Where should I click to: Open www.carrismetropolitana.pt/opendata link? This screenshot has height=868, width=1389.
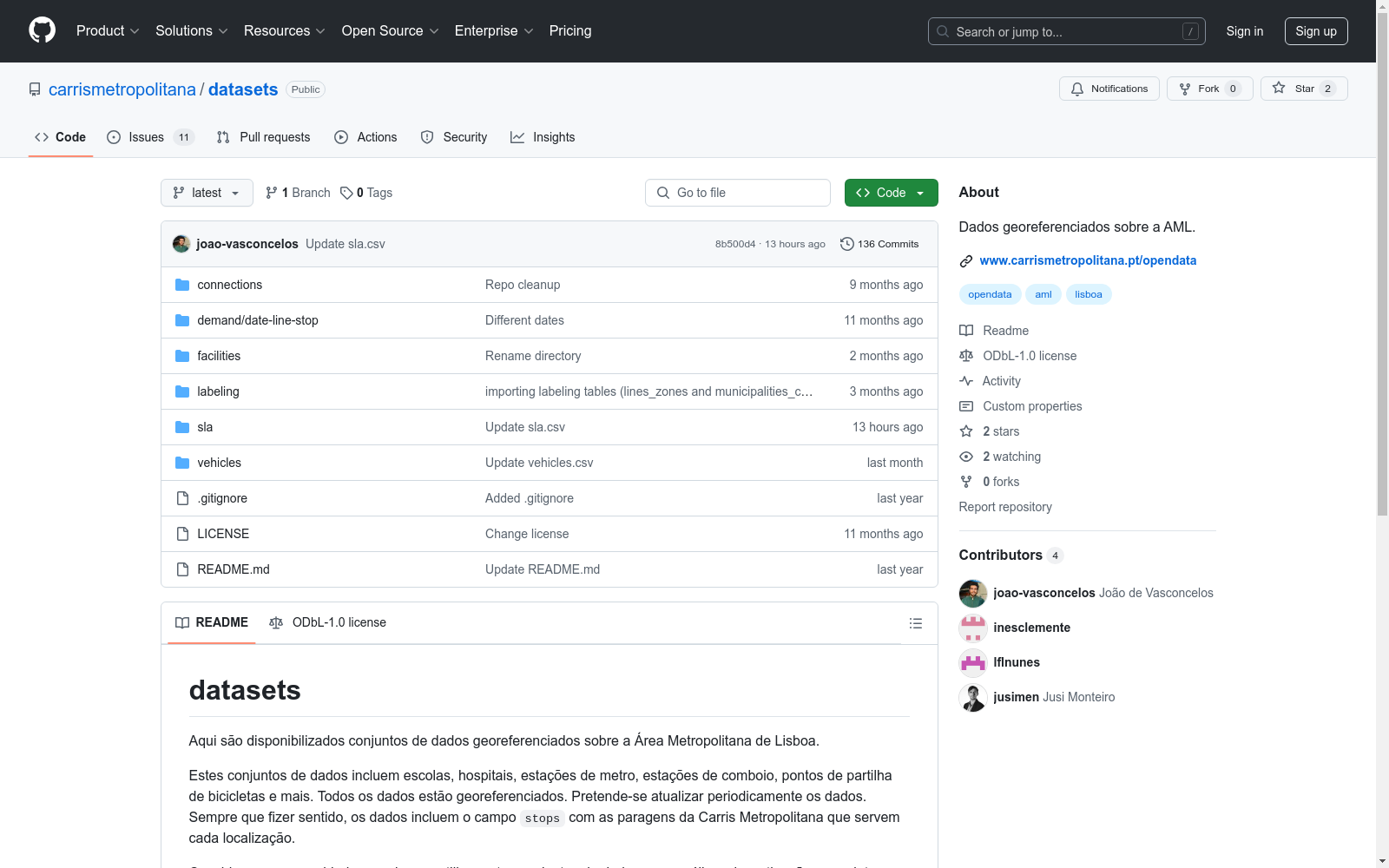pos(1088,260)
